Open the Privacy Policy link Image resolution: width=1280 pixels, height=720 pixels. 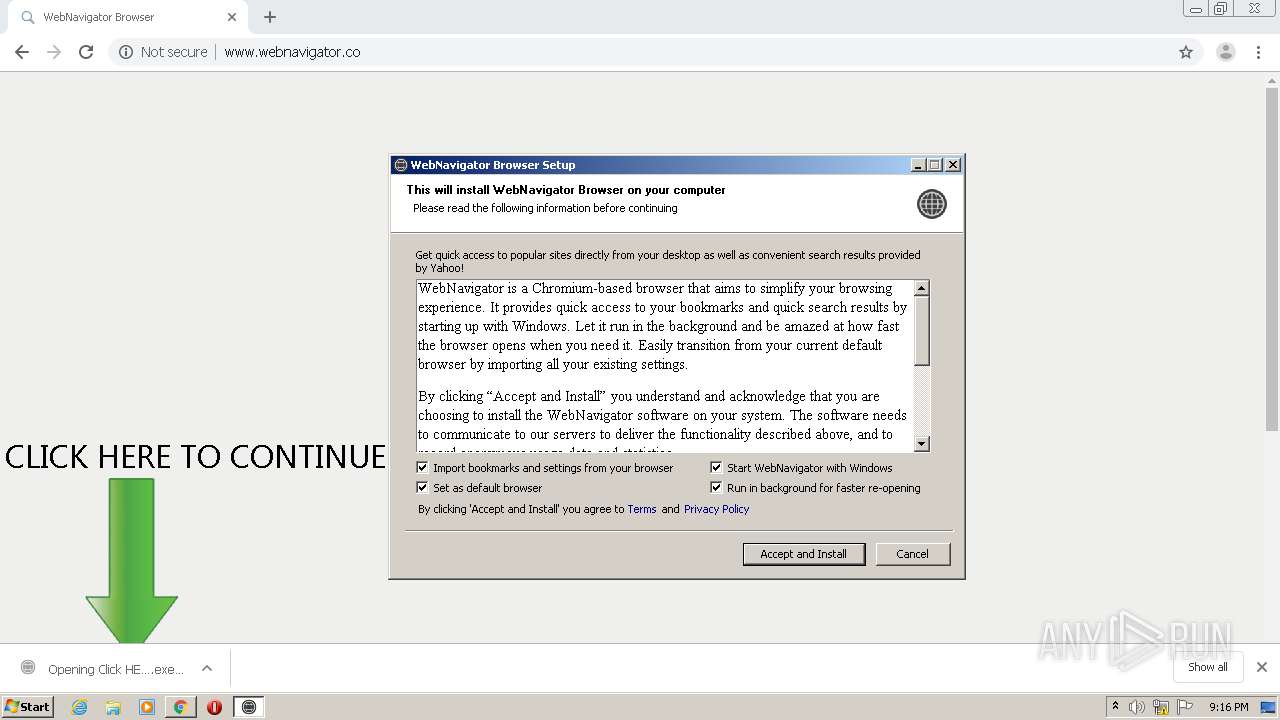pyautogui.click(x=716, y=509)
